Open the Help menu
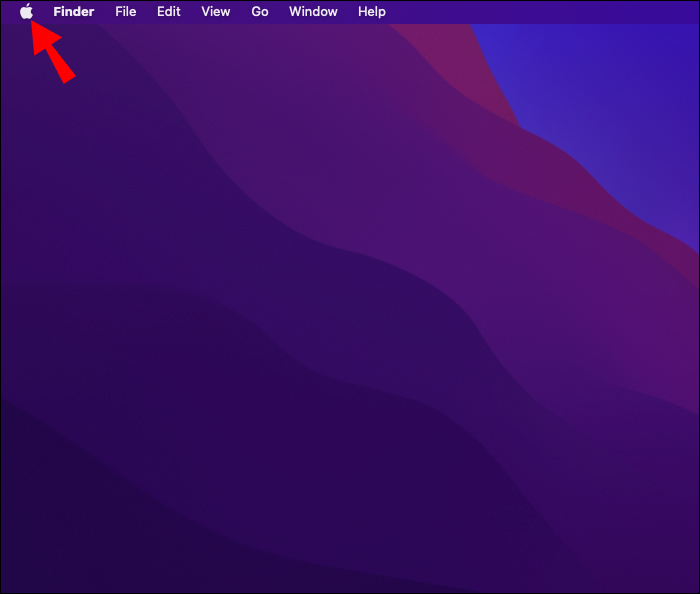Image resolution: width=700 pixels, height=594 pixels. pos(371,12)
